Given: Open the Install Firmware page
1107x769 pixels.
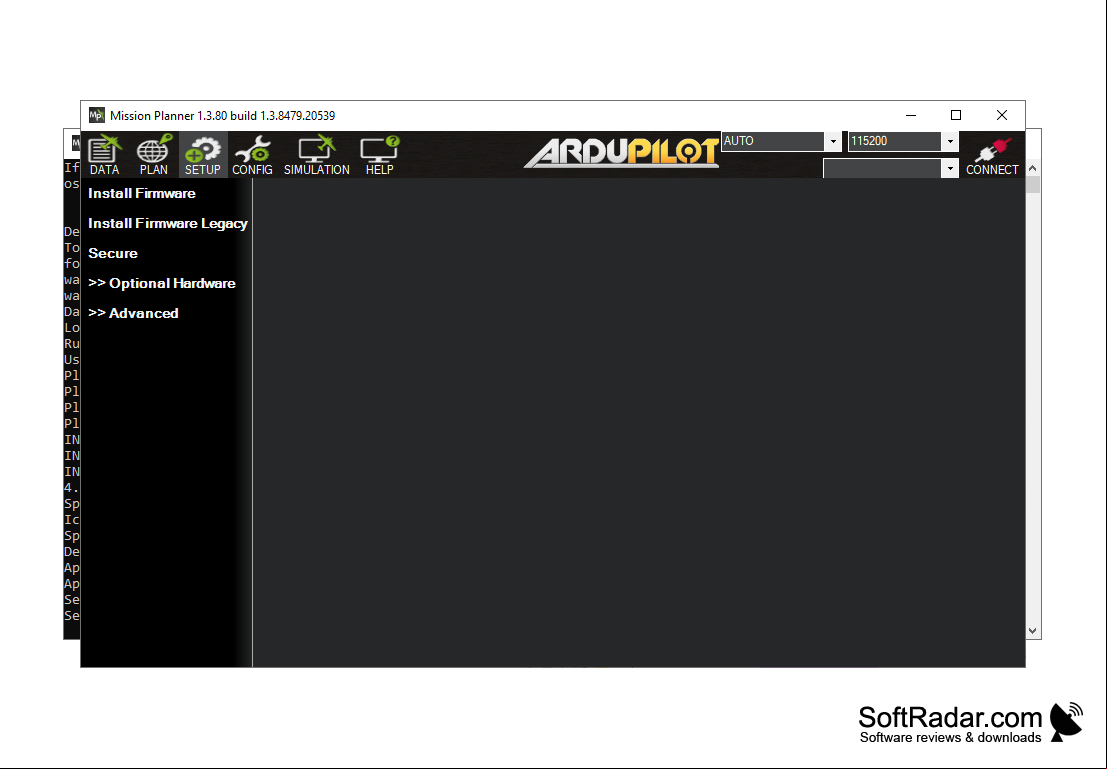Looking at the screenshot, I should [x=142, y=193].
